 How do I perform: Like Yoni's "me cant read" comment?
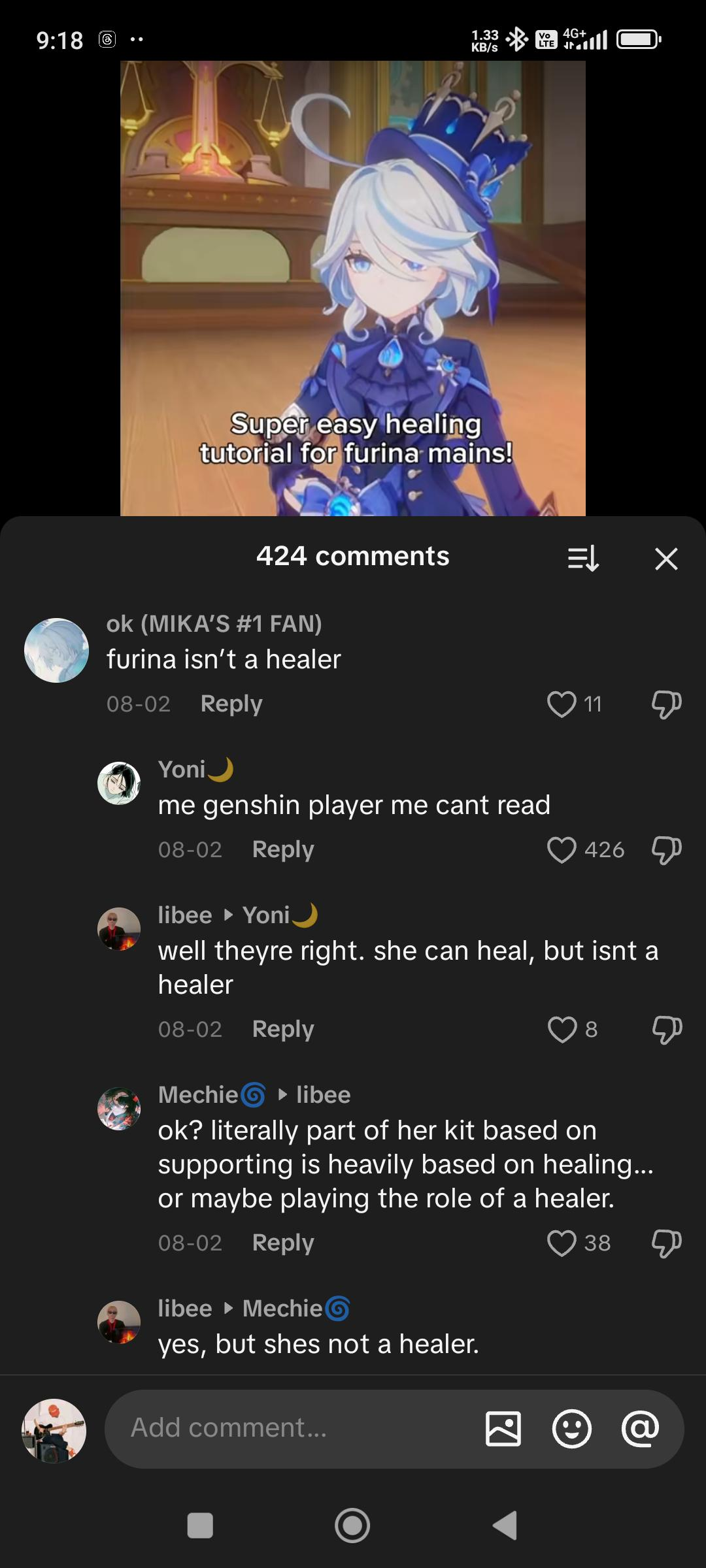[x=562, y=850]
